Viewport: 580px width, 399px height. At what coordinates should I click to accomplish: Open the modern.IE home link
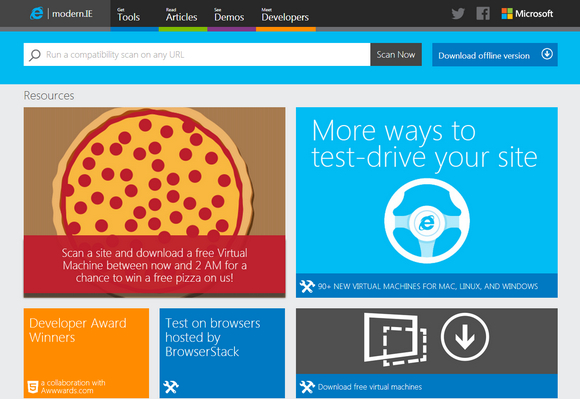72,14
